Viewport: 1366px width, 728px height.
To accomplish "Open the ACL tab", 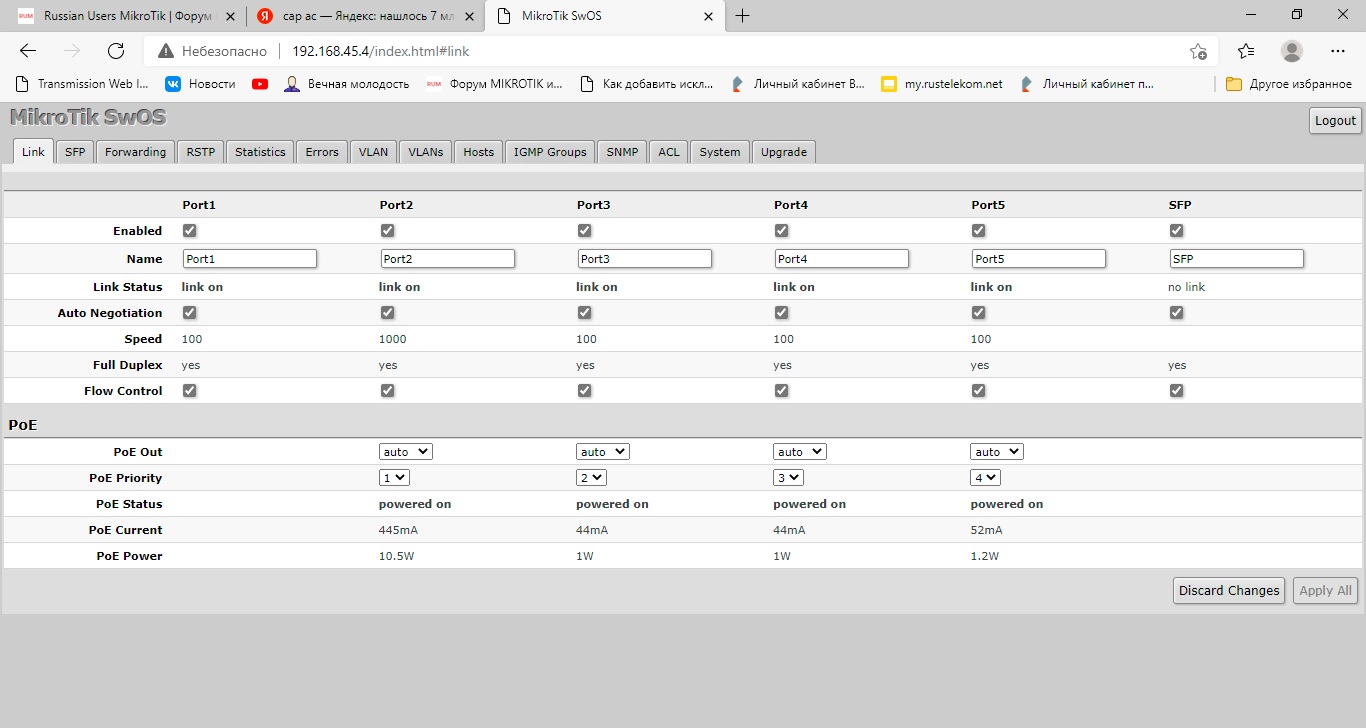I will 669,152.
